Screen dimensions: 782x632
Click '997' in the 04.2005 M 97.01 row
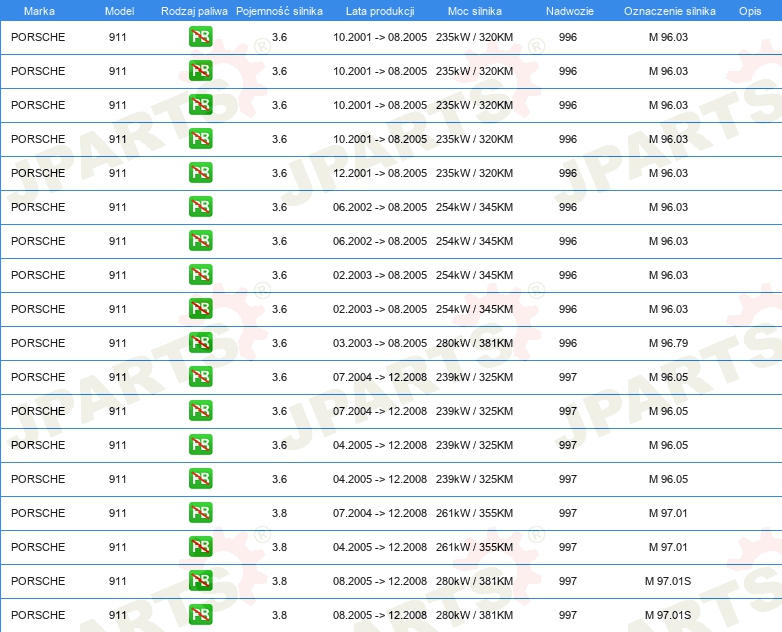[x=568, y=547]
